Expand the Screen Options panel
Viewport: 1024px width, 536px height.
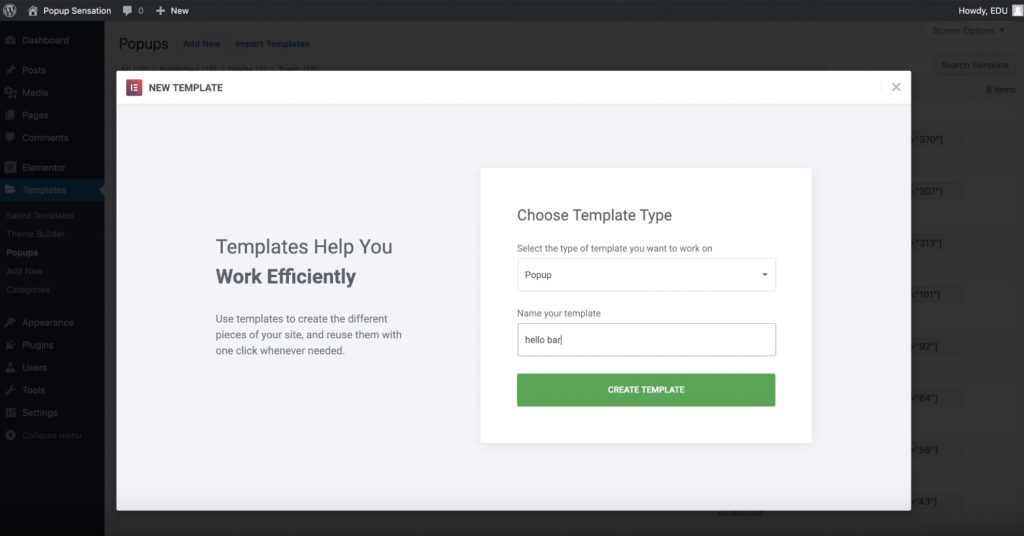(x=969, y=31)
